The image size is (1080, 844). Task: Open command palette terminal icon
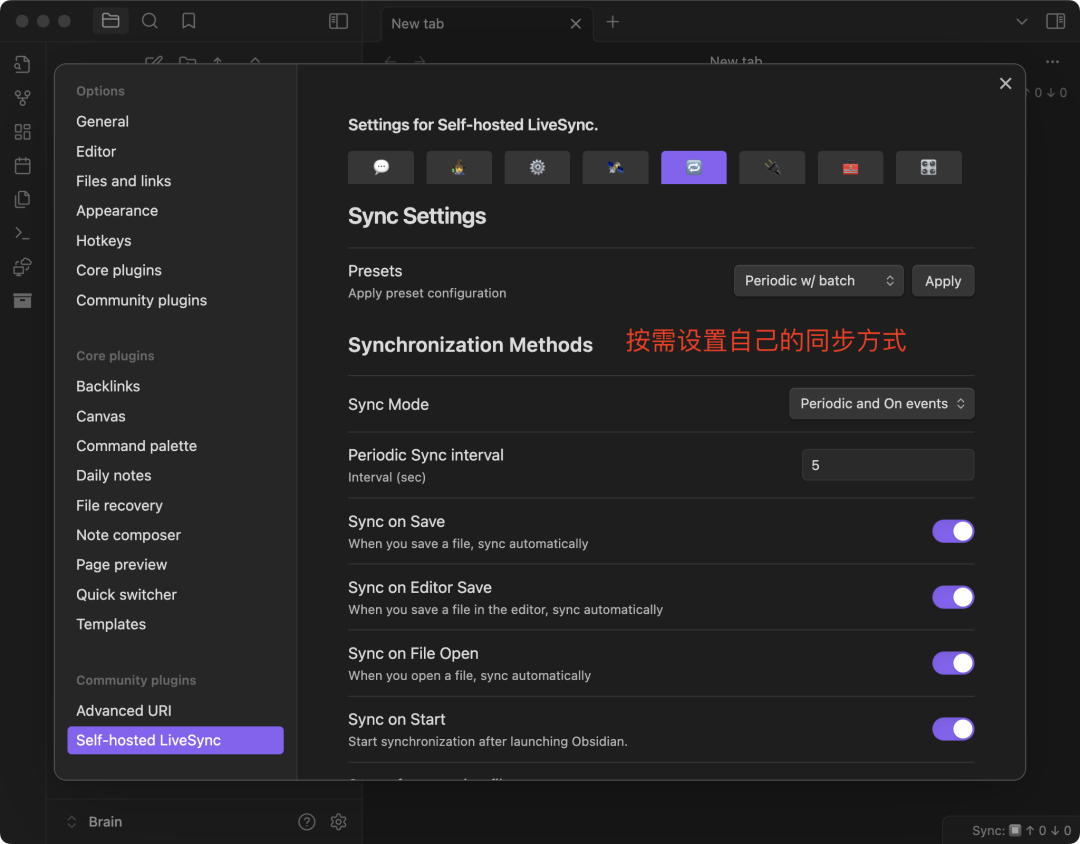22,233
